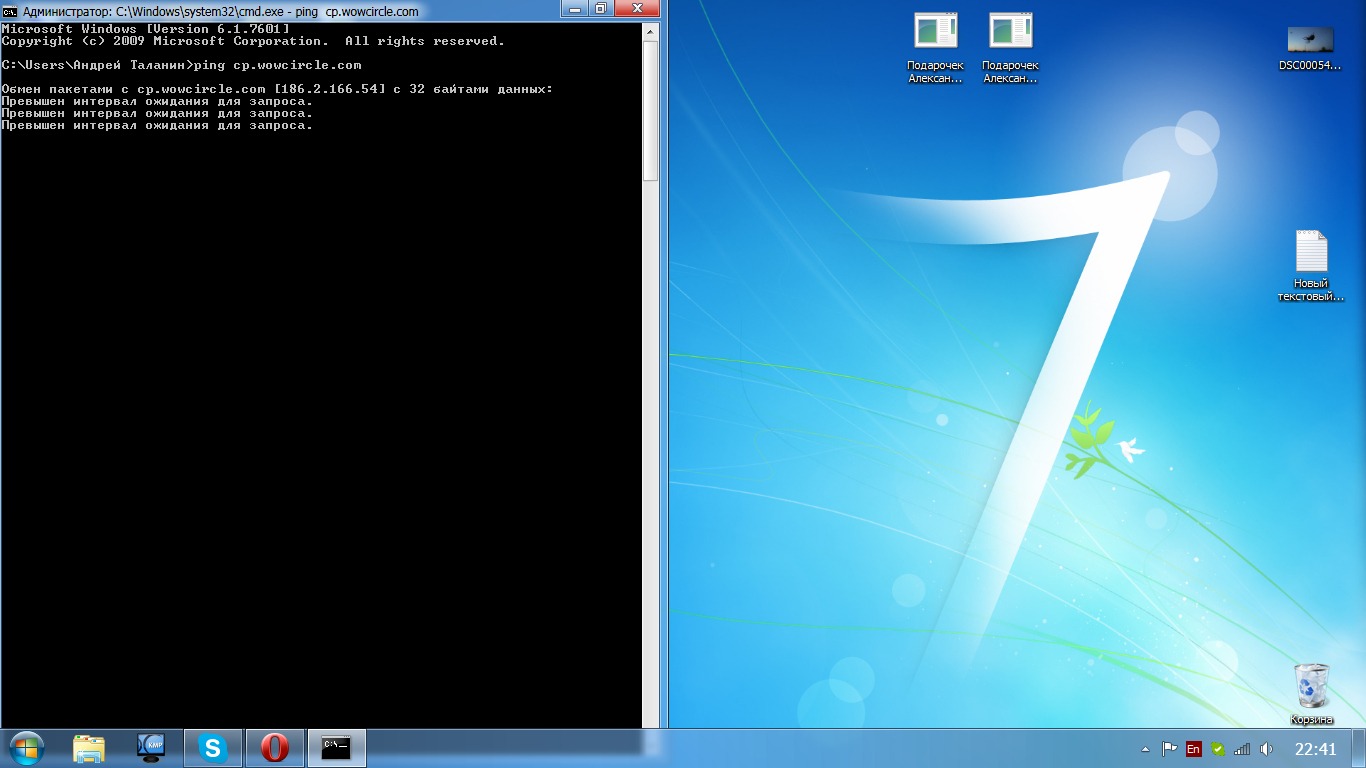Screen dimensions: 1366x768
Task: Open the Action Center flag icon
Action: (x=1169, y=749)
